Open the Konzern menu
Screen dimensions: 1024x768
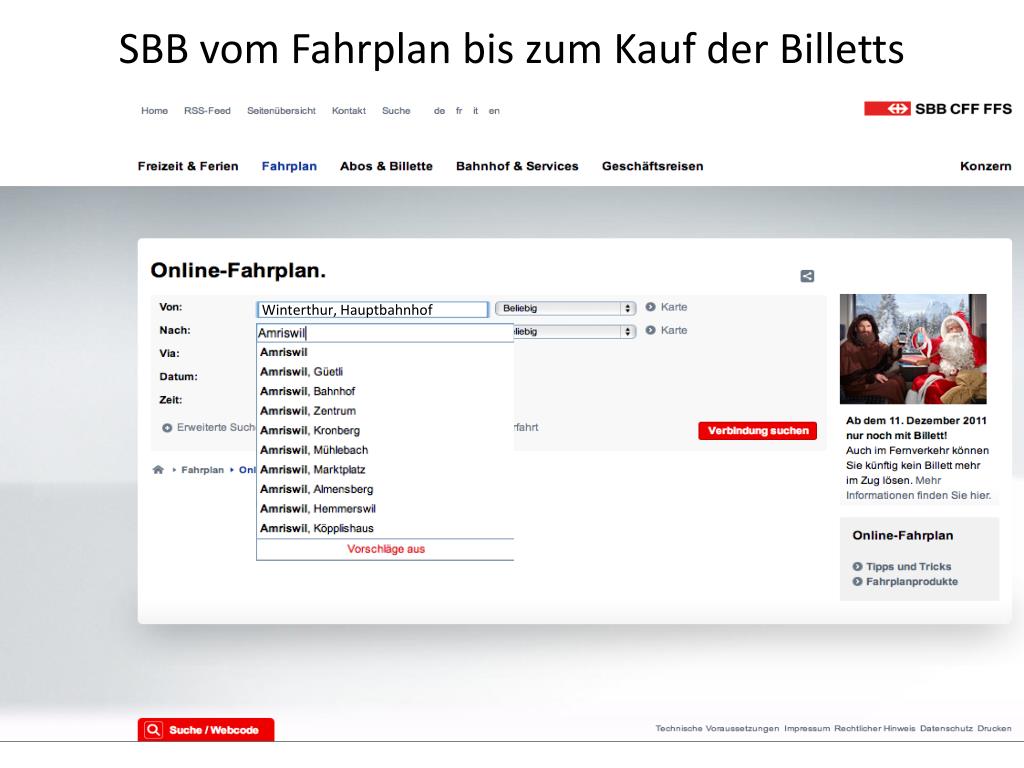coord(985,167)
